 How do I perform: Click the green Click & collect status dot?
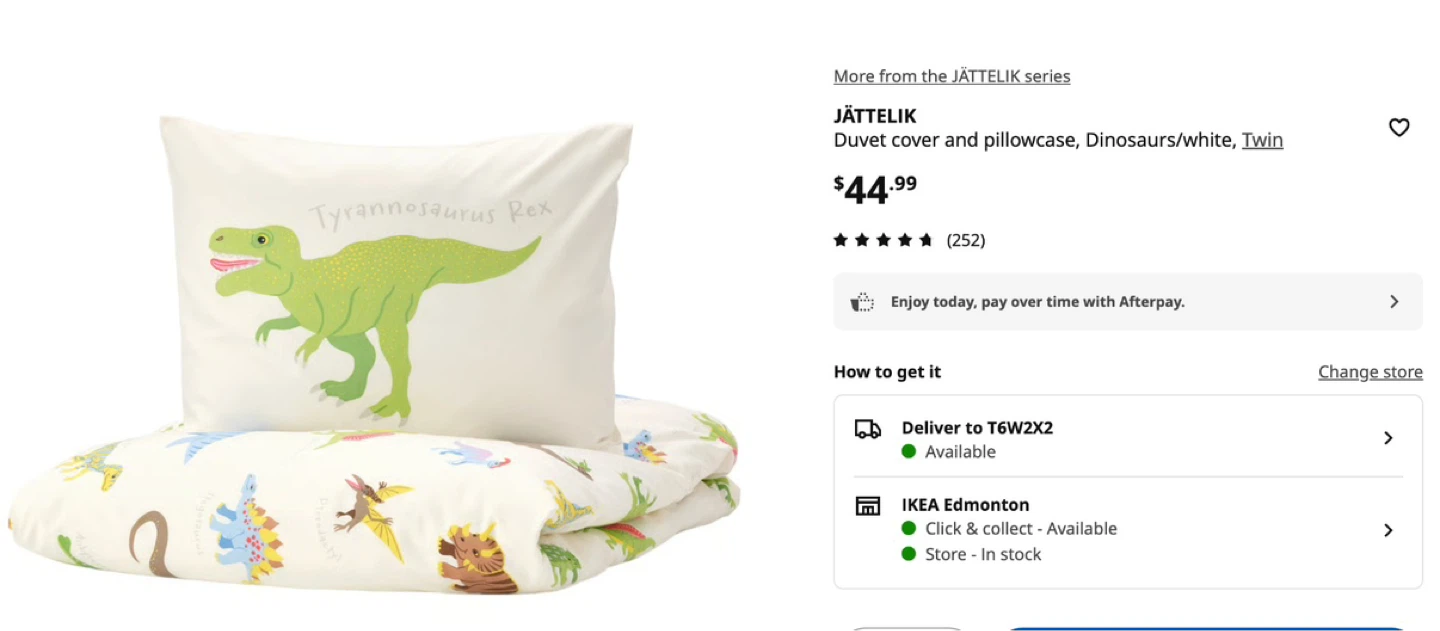[909, 528]
